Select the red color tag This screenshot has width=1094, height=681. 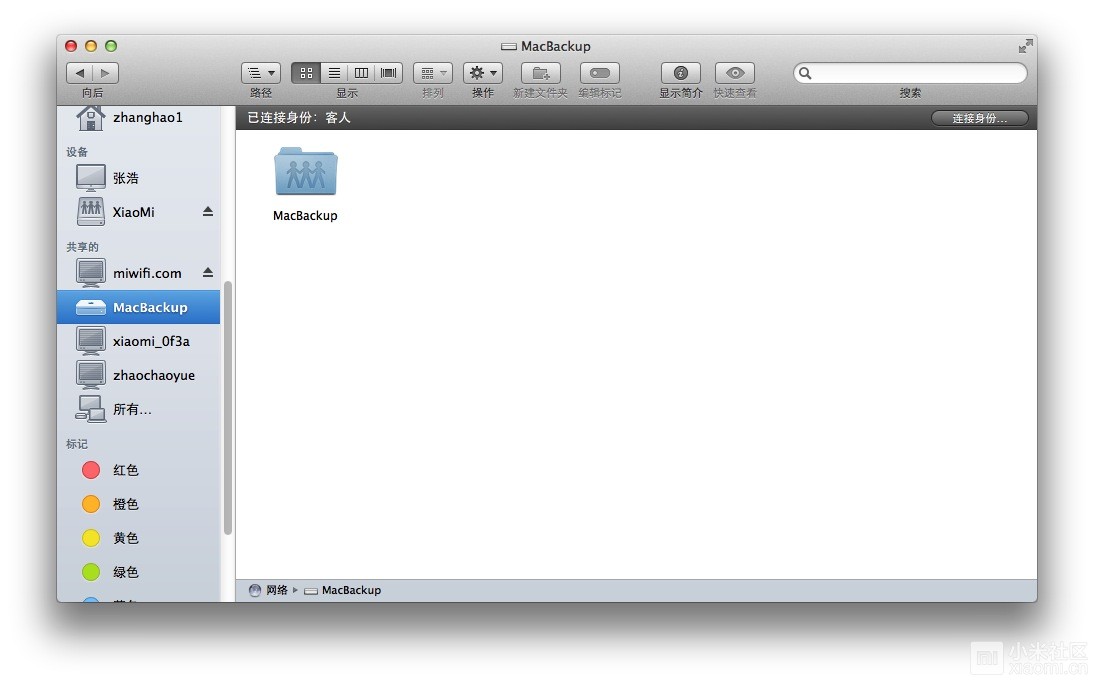[x=125, y=470]
